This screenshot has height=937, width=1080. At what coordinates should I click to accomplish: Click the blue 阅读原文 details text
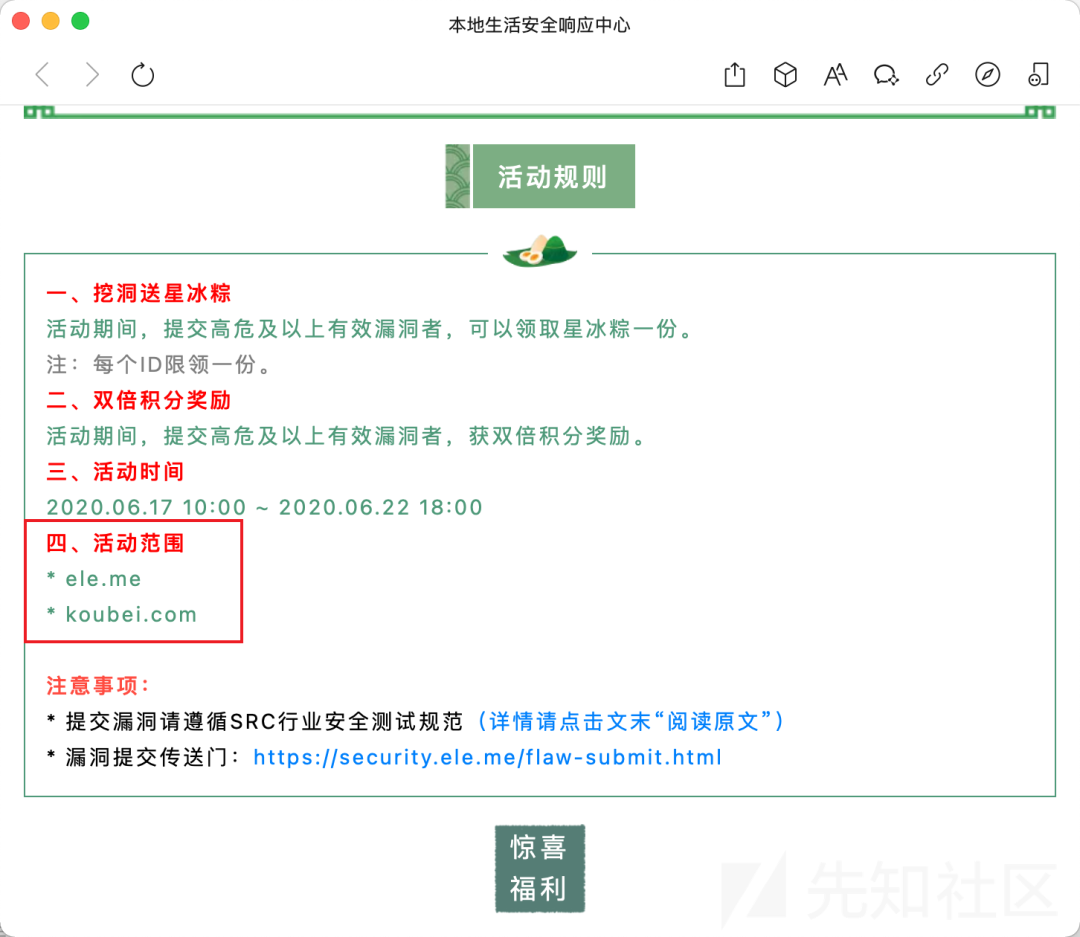click(631, 721)
